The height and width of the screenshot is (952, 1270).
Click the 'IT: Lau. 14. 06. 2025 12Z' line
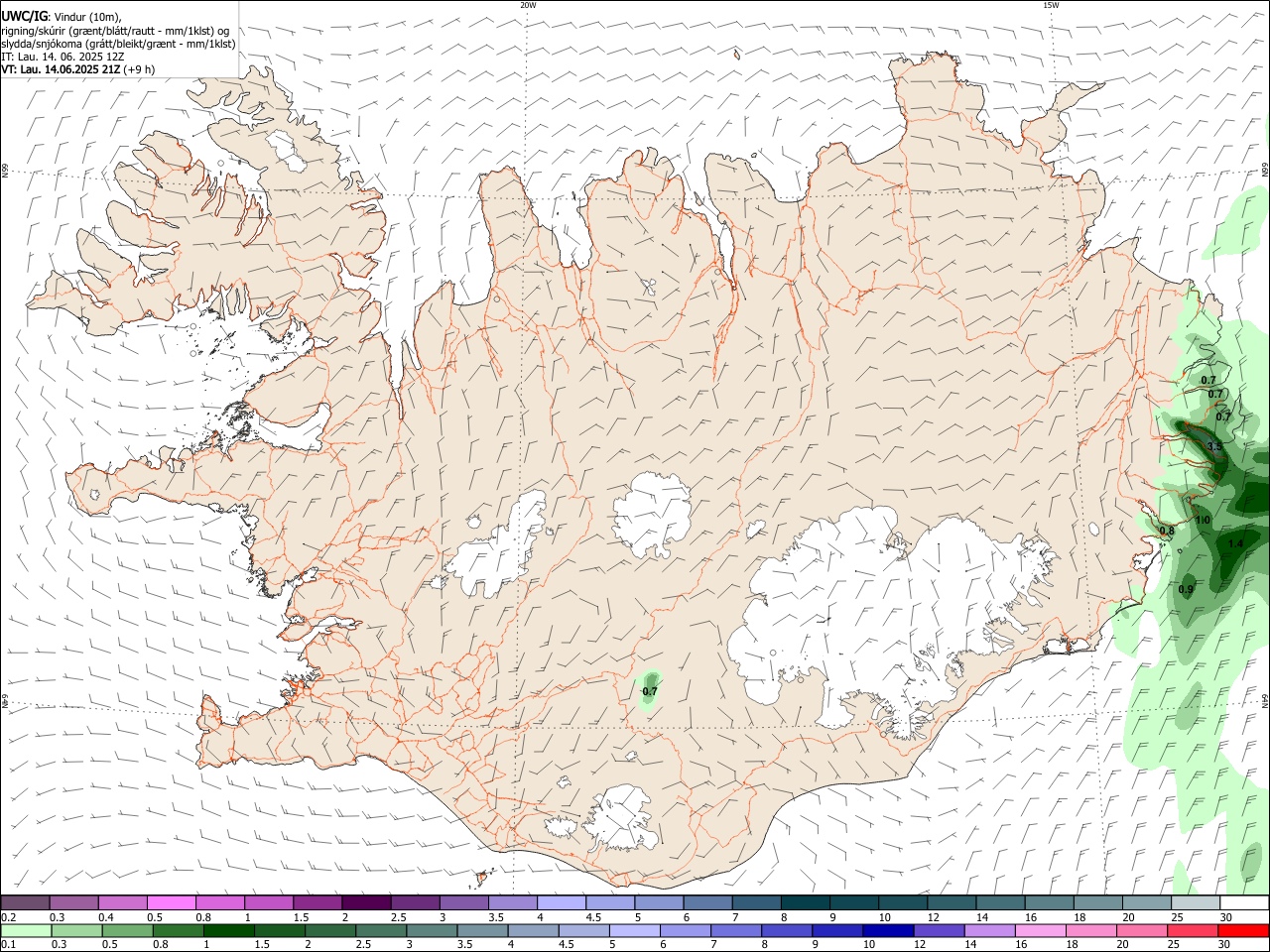click(63, 57)
